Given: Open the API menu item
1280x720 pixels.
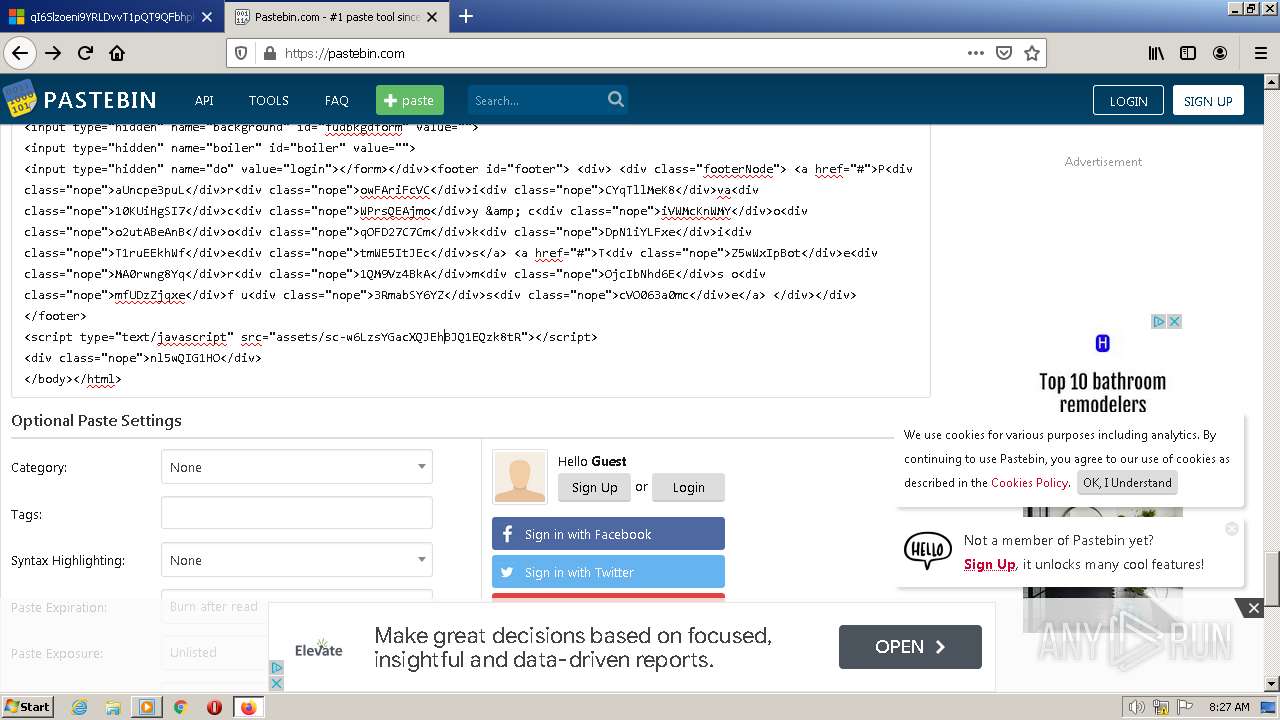Looking at the screenshot, I should click(204, 100).
